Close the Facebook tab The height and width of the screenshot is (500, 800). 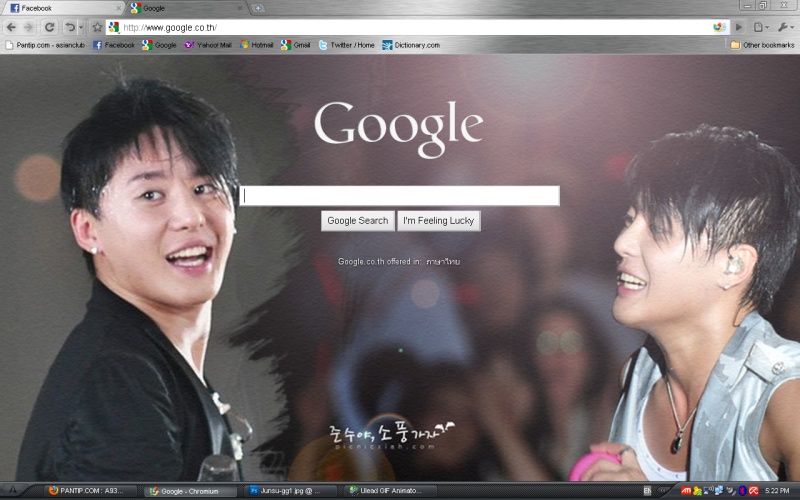point(118,8)
